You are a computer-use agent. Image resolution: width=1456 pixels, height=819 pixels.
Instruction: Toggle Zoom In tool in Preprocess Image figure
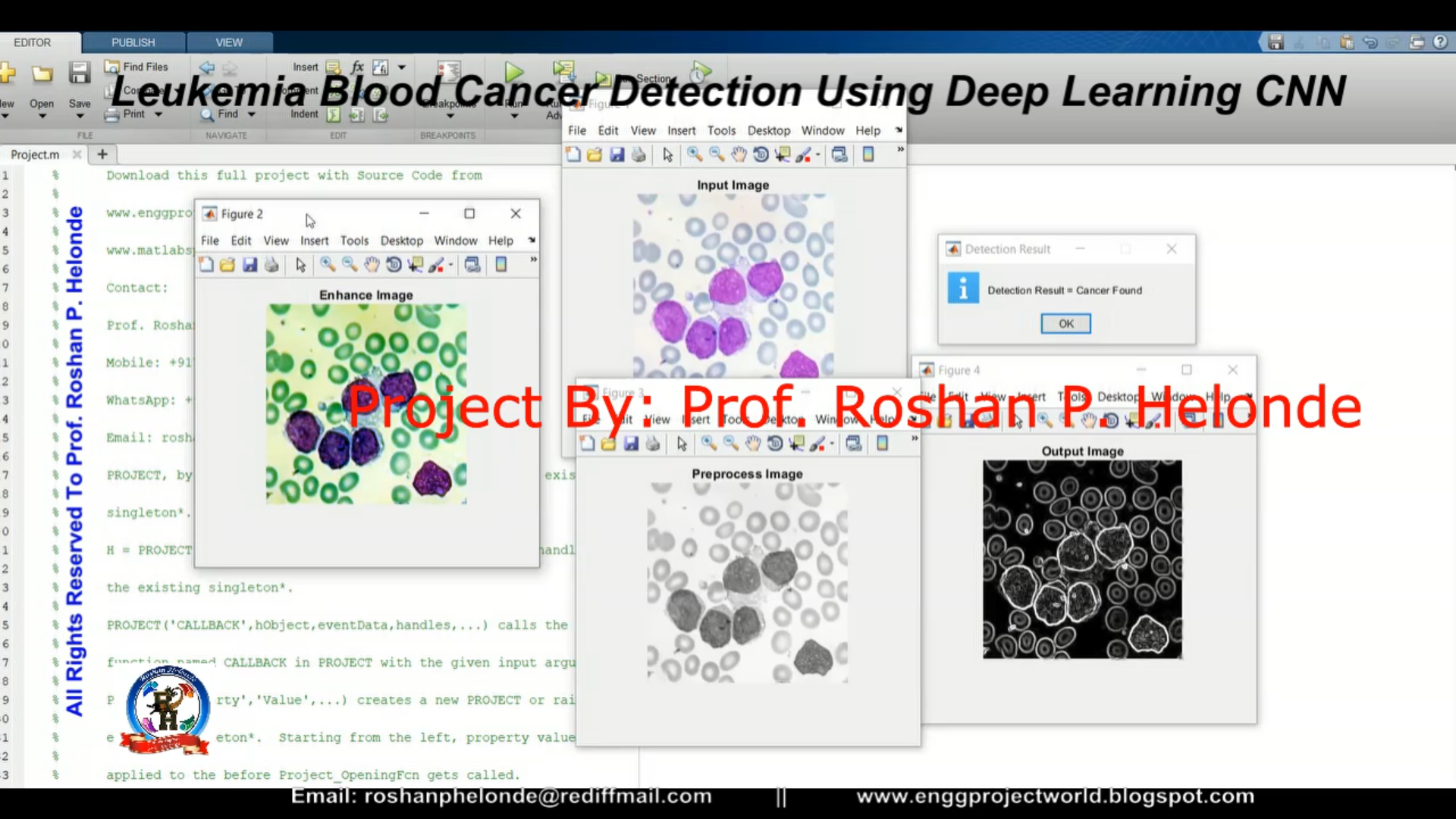click(709, 444)
